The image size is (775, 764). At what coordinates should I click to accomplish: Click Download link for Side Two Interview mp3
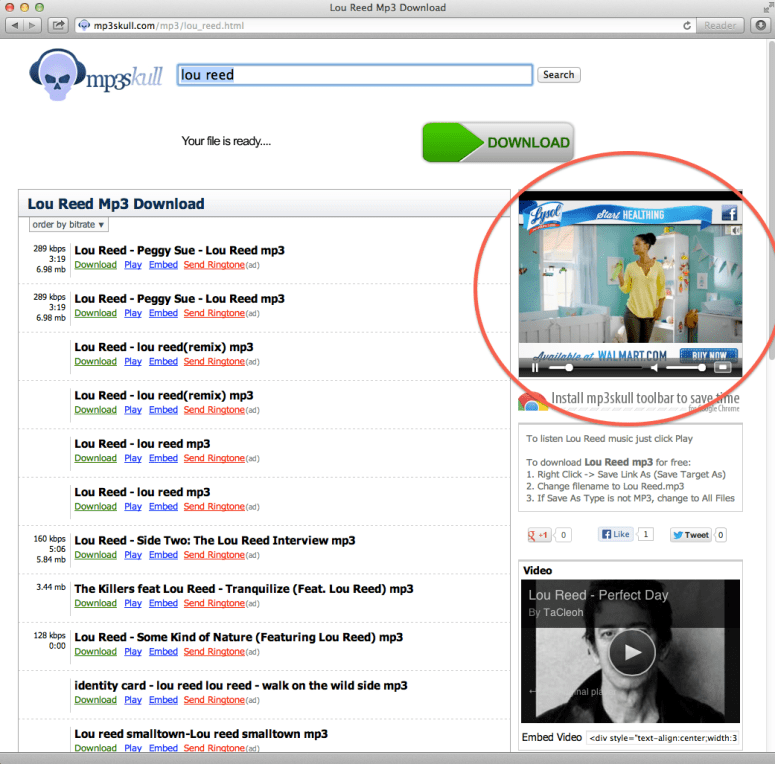point(95,555)
